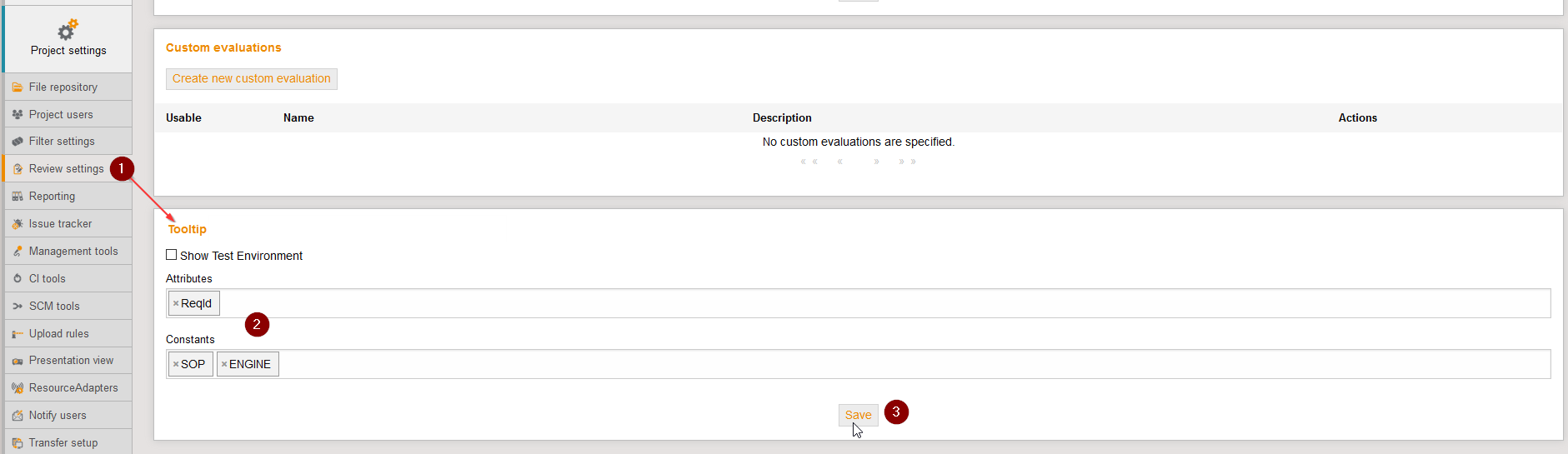This screenshot has width=1568, height=454.
Task: Remove the ENGINE constant tag
Action: [x=224, y=364]
